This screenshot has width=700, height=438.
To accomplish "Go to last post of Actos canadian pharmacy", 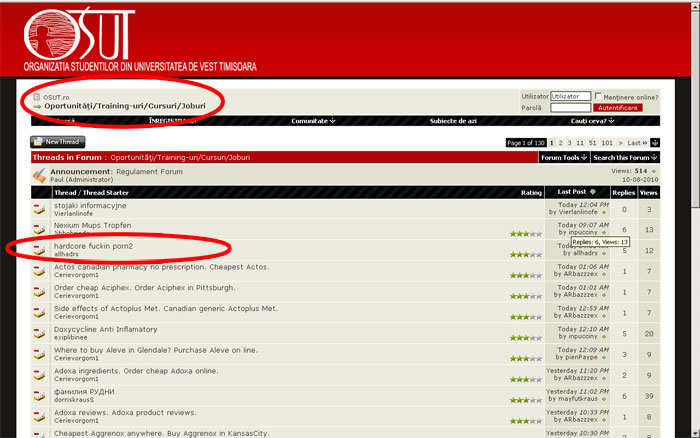I will [604, 274].
